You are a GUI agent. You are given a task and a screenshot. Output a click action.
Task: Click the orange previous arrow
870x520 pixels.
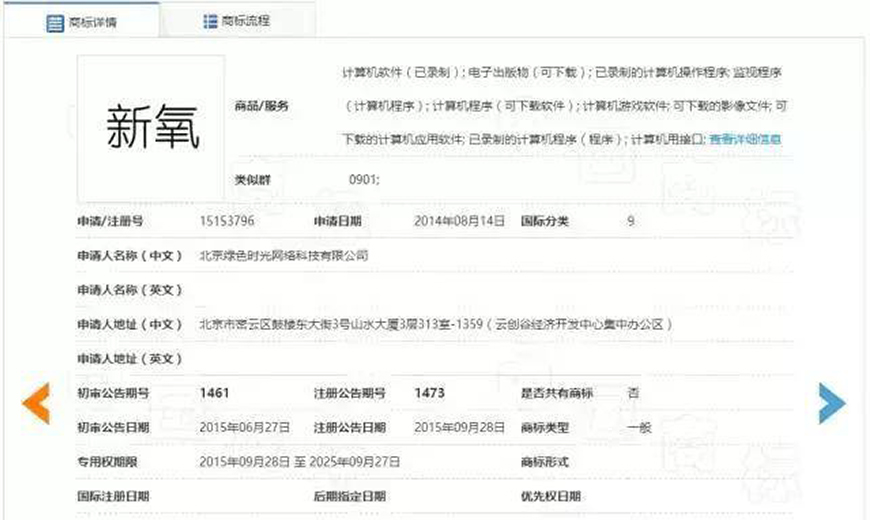(x=36, y=402)
